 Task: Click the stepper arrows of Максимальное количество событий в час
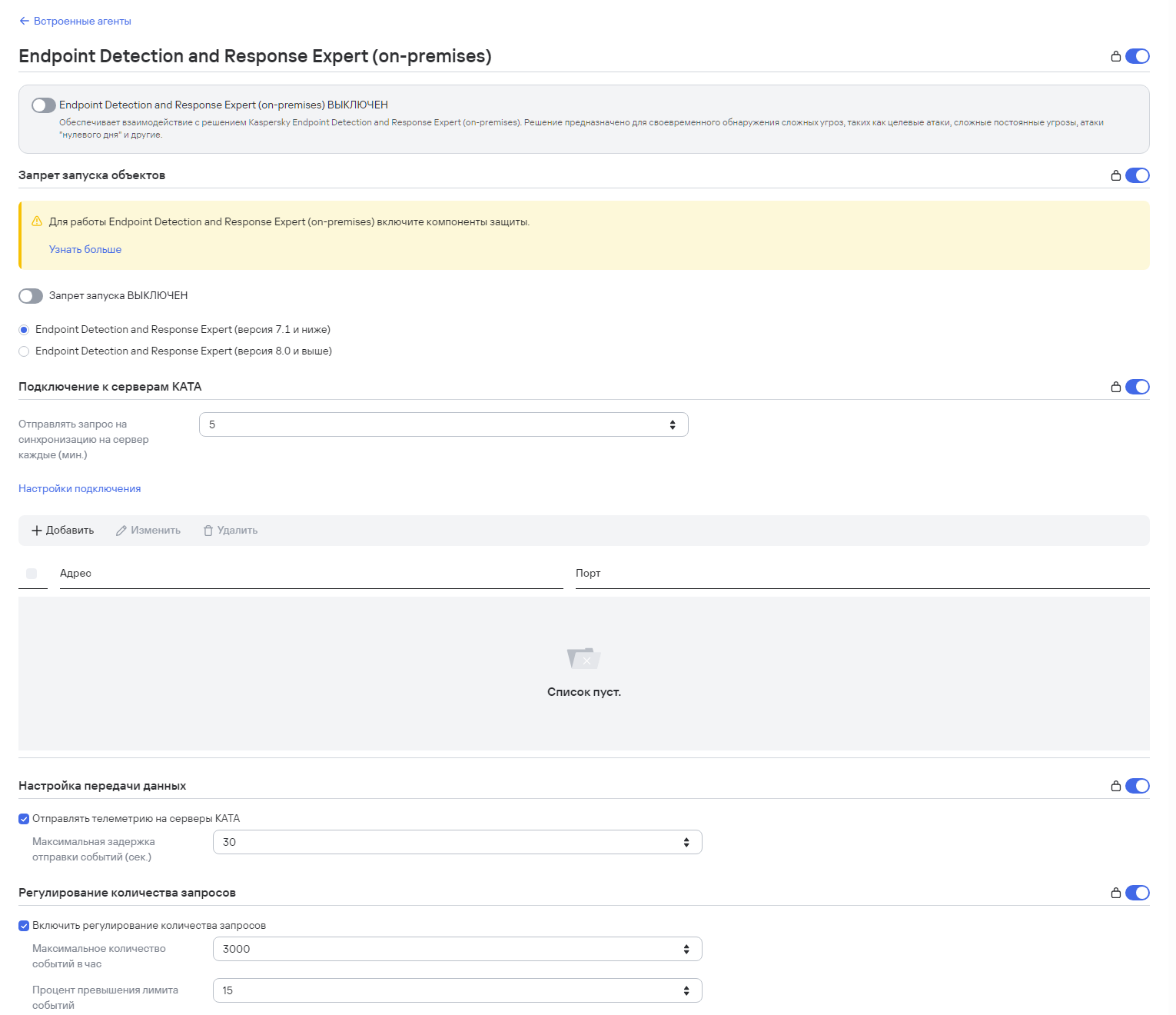686,949
